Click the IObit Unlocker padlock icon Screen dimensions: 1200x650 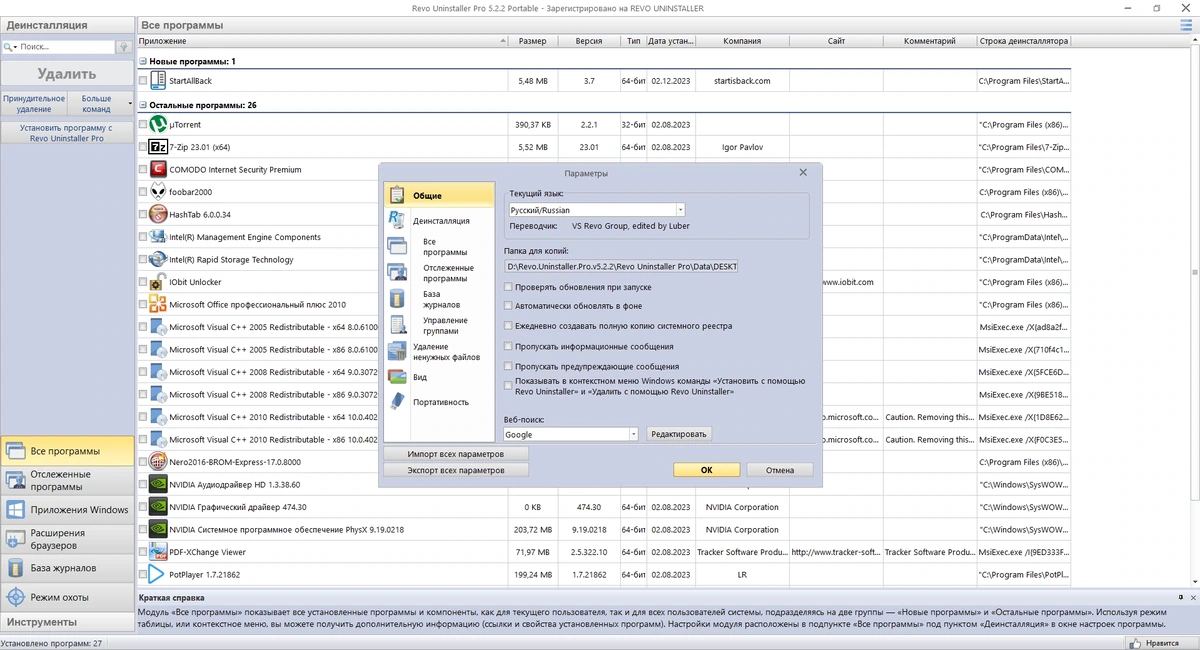158,282
